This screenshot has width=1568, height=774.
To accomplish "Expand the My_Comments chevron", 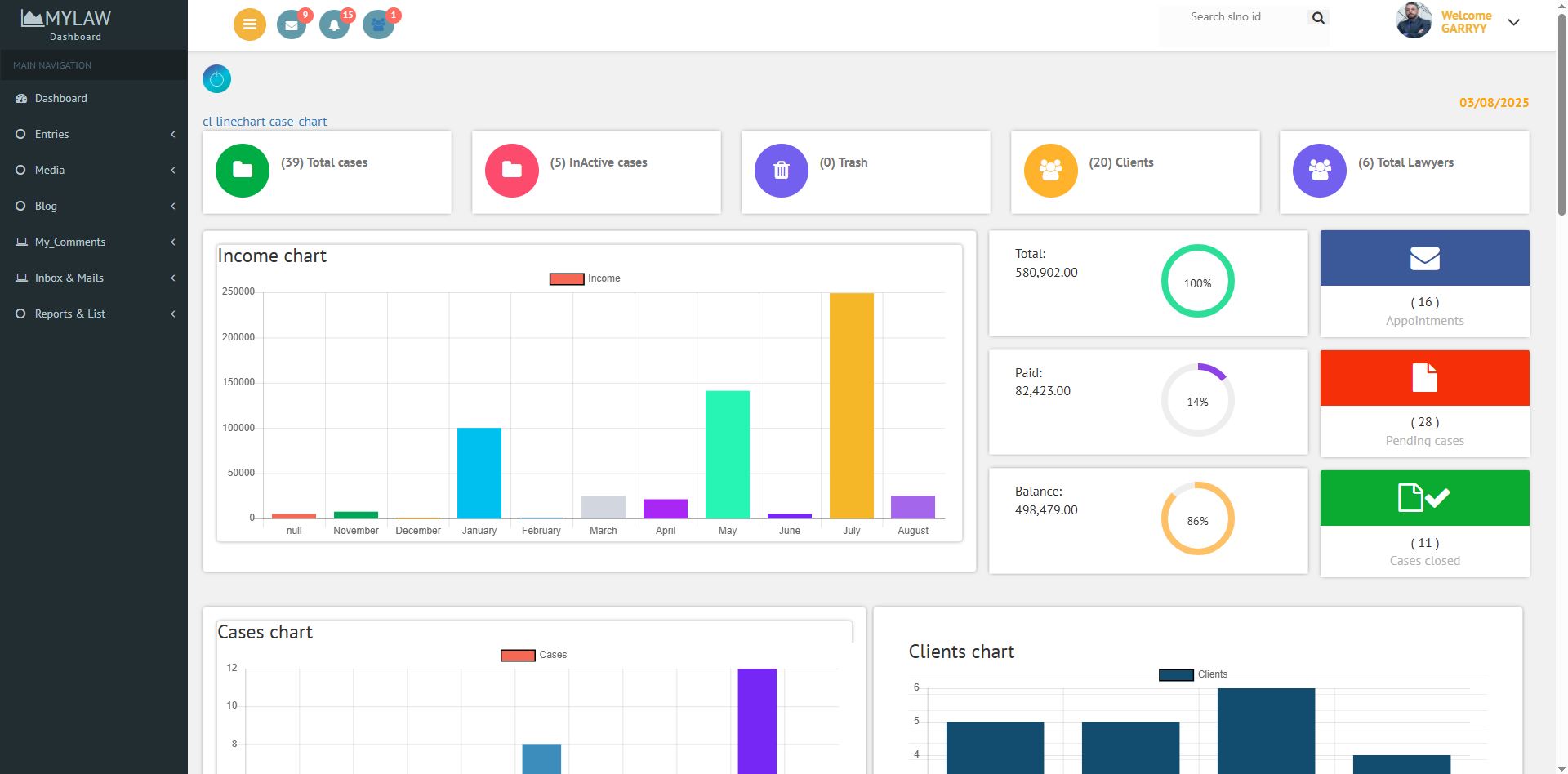I will 173,242.
